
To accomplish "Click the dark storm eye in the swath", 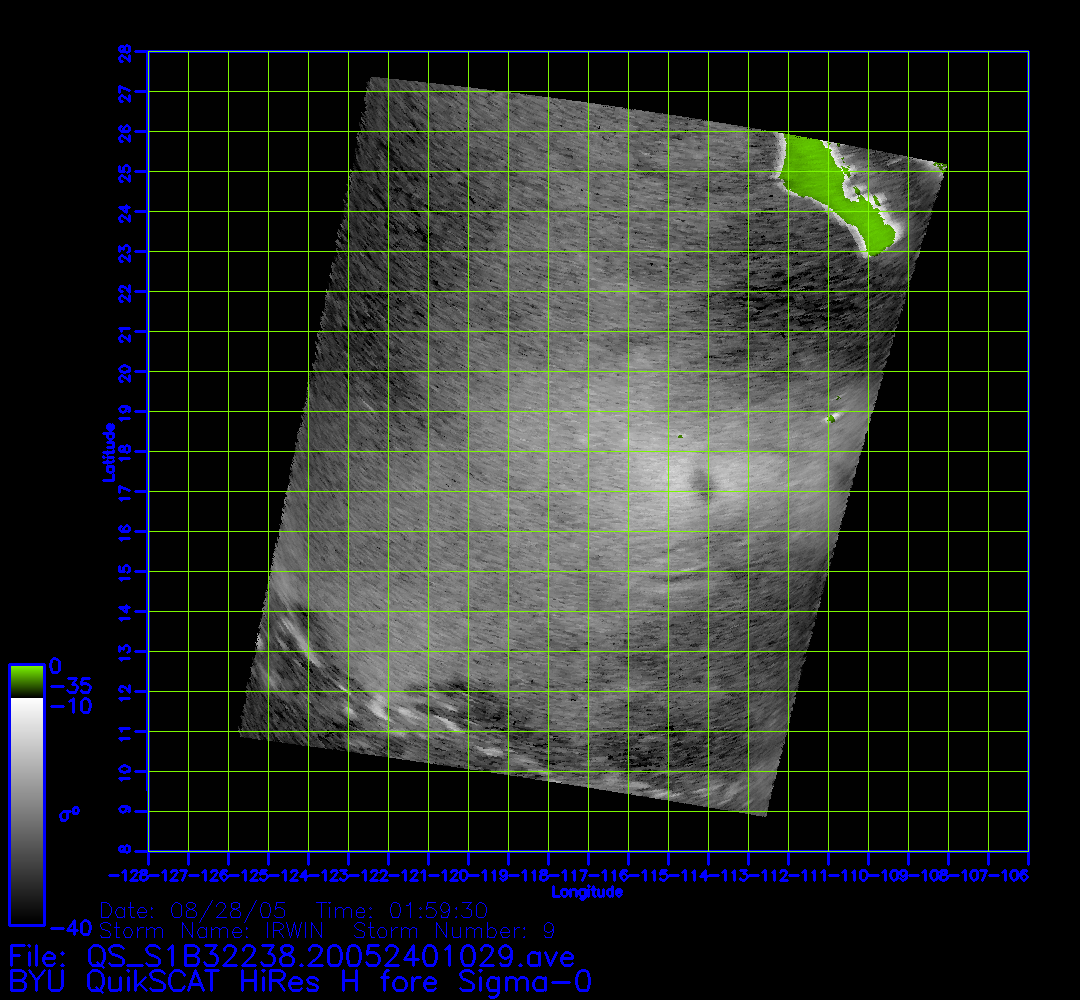I will pyautogui.click(x=703, y=486).
